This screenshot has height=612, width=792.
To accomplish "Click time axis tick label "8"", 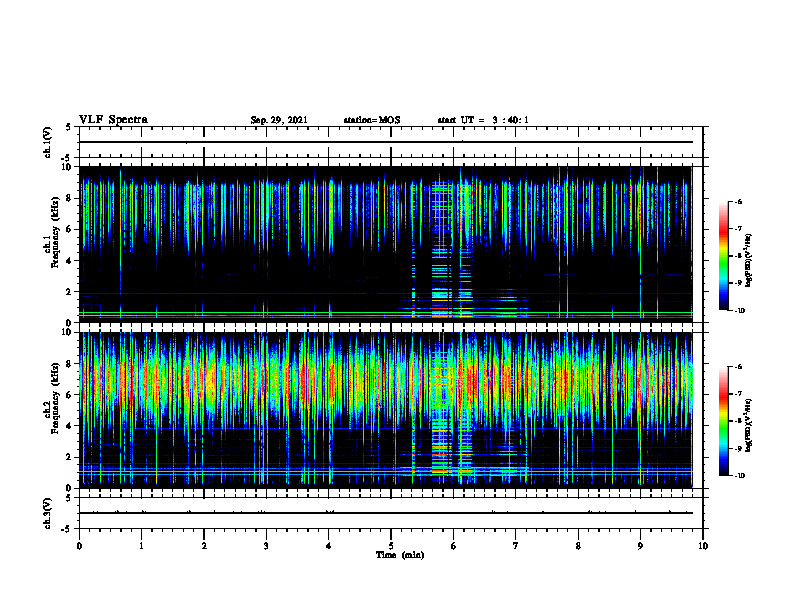I will [578, 546].
